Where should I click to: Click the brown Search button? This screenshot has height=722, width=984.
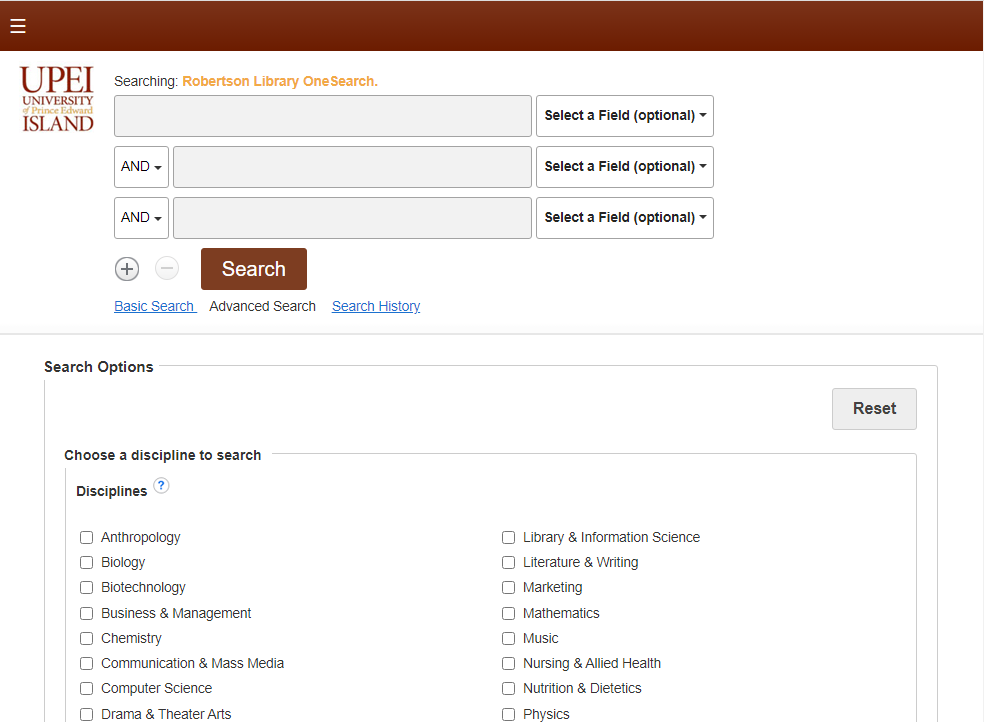point(254,269)
